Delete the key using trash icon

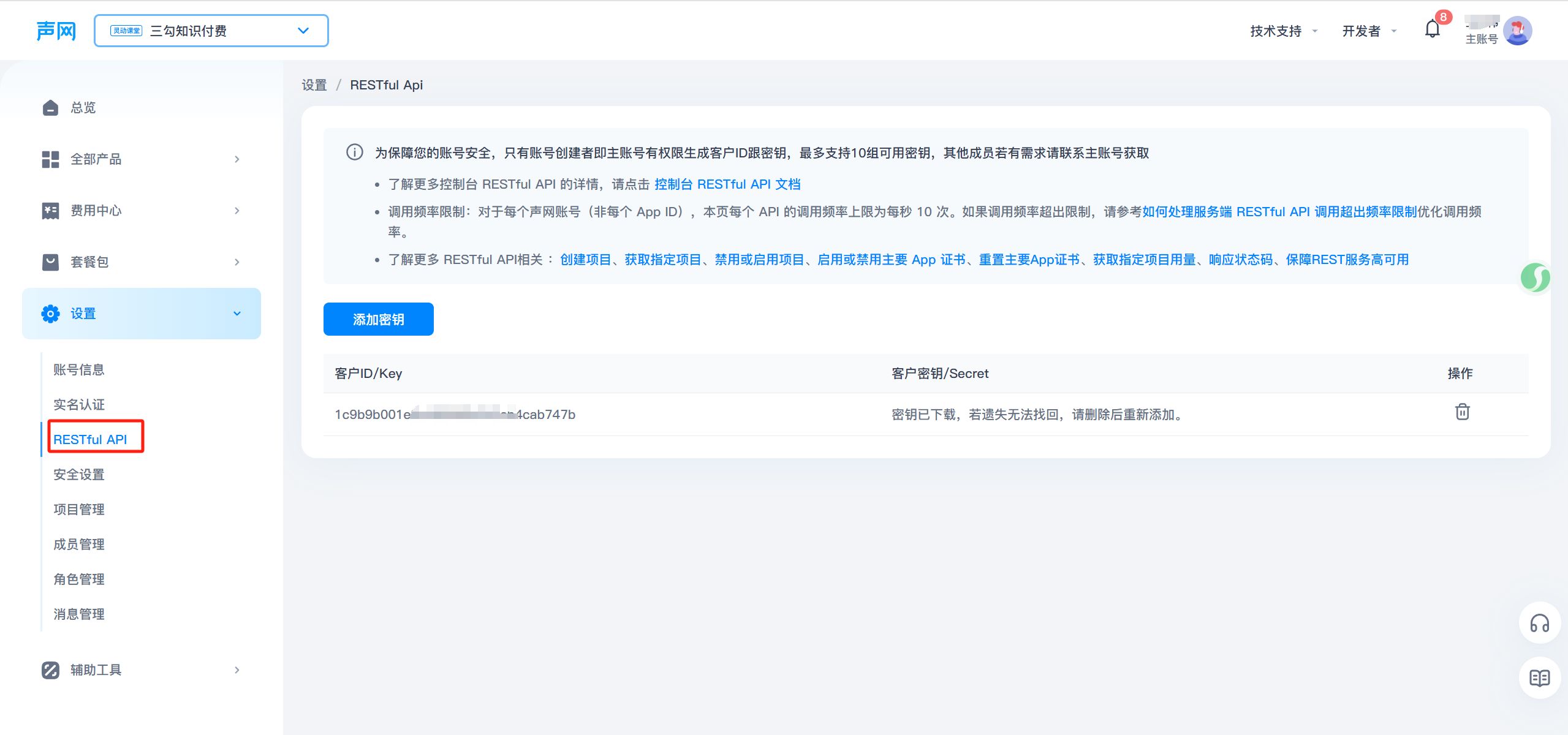coord(1462,412)
